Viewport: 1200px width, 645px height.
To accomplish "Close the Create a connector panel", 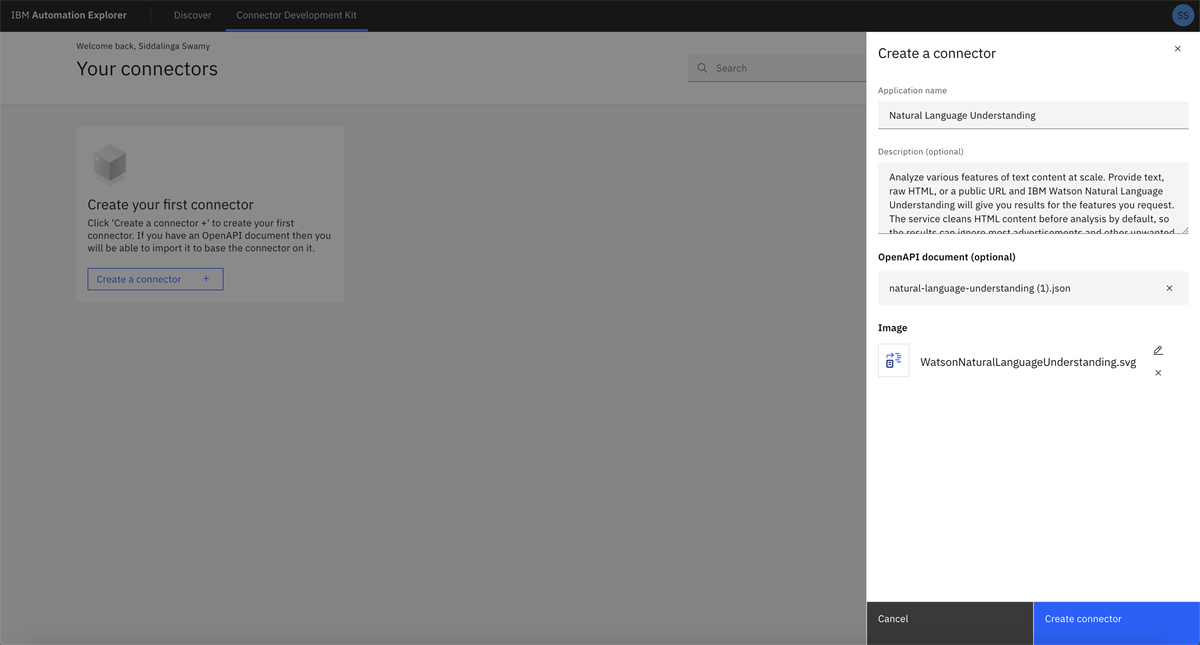I will click(1177, 49).
